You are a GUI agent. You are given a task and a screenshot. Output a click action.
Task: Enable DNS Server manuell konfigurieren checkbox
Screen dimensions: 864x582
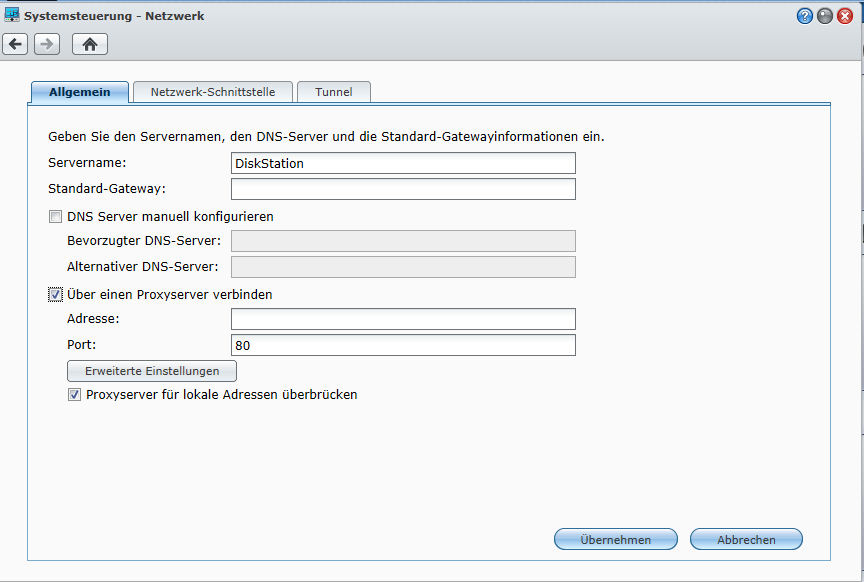coord(55,216)
